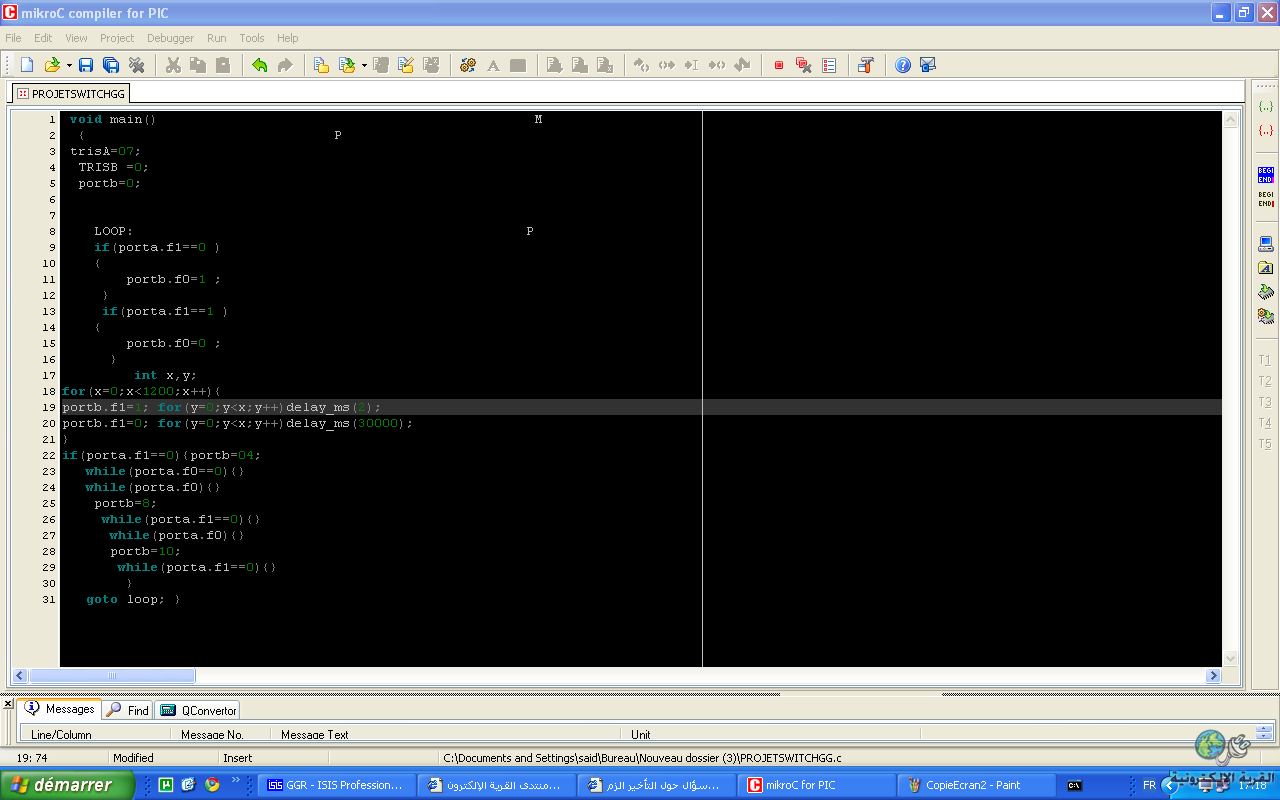Click the computer monitor icon in right sidebar

pyautogui.click(x=1265, y=244)
